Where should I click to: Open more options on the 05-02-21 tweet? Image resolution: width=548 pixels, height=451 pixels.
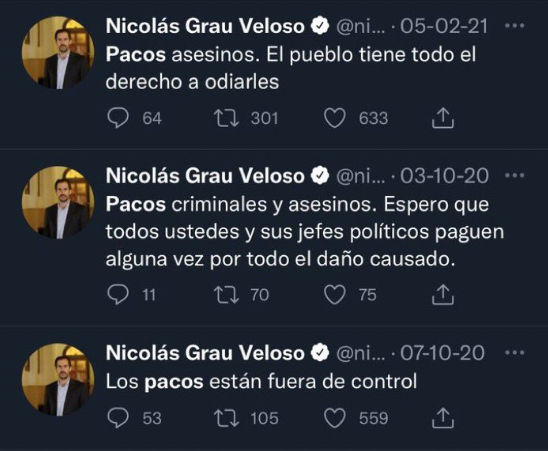515,26
